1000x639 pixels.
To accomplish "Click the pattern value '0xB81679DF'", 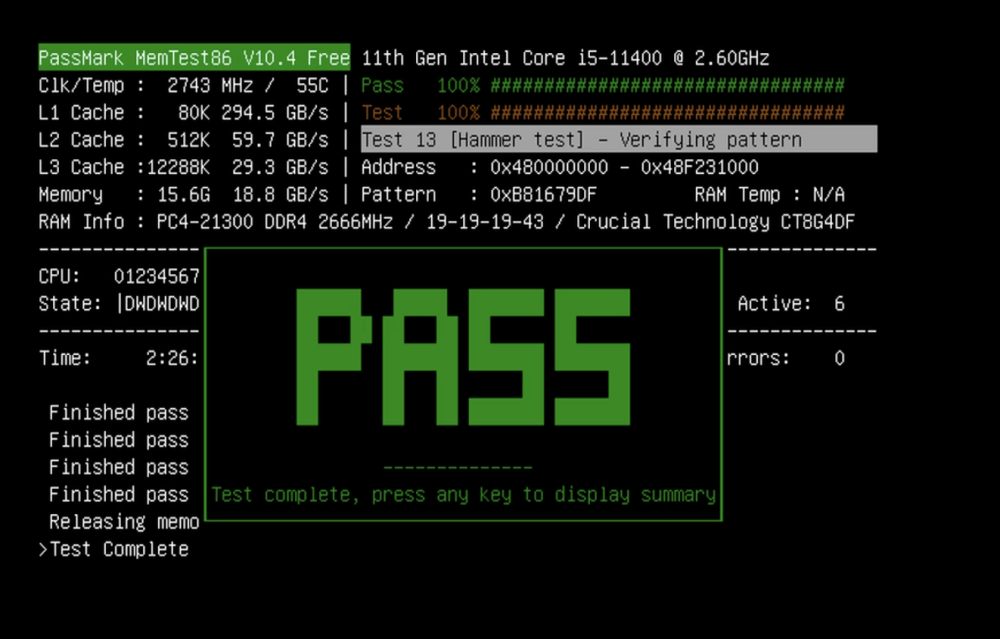I will (543, 195).
